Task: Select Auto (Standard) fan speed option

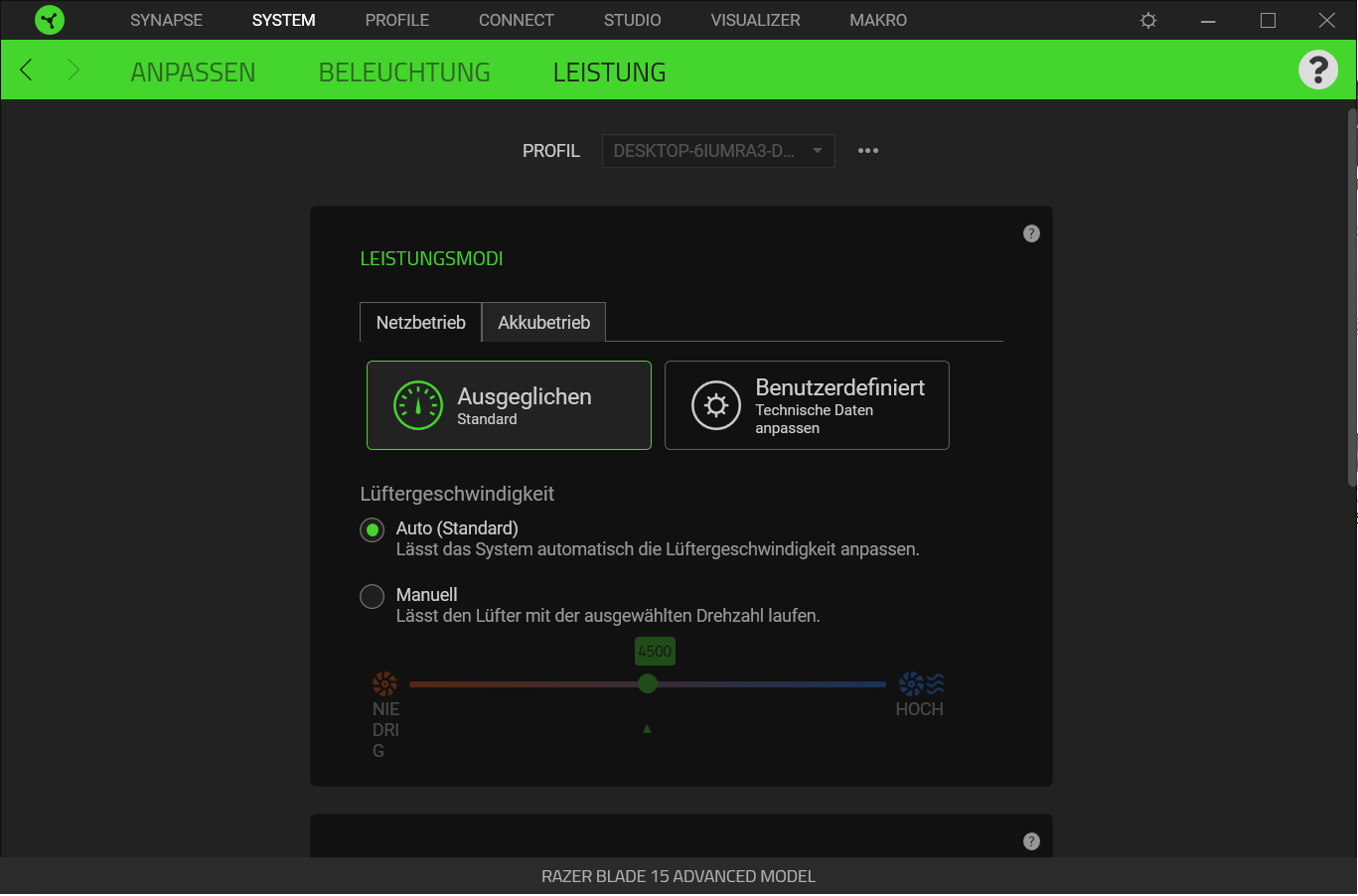Action: 372,530
